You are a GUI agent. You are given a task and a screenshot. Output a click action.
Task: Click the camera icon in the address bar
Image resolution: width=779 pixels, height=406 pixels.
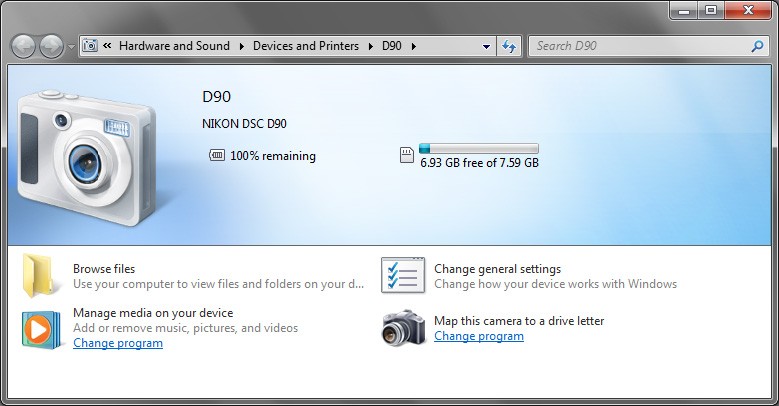coord(90,46)
